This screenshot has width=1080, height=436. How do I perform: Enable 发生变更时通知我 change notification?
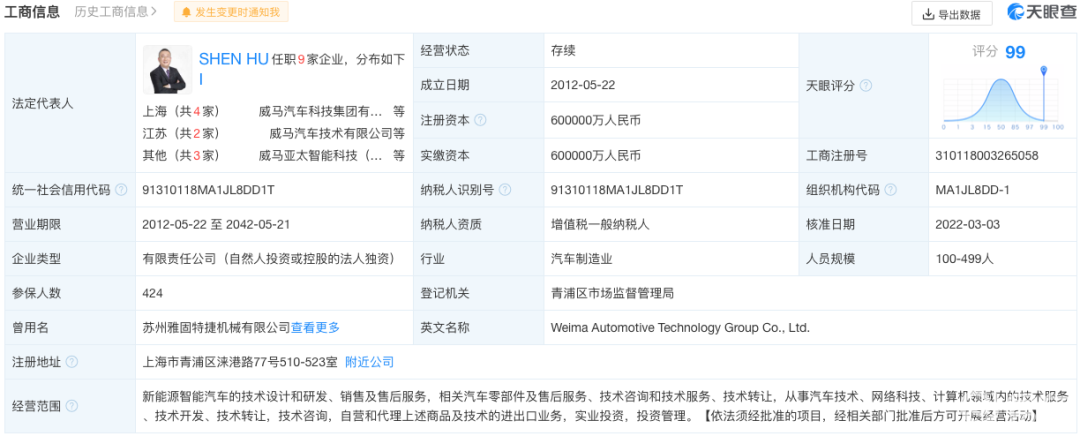point(230,13)
